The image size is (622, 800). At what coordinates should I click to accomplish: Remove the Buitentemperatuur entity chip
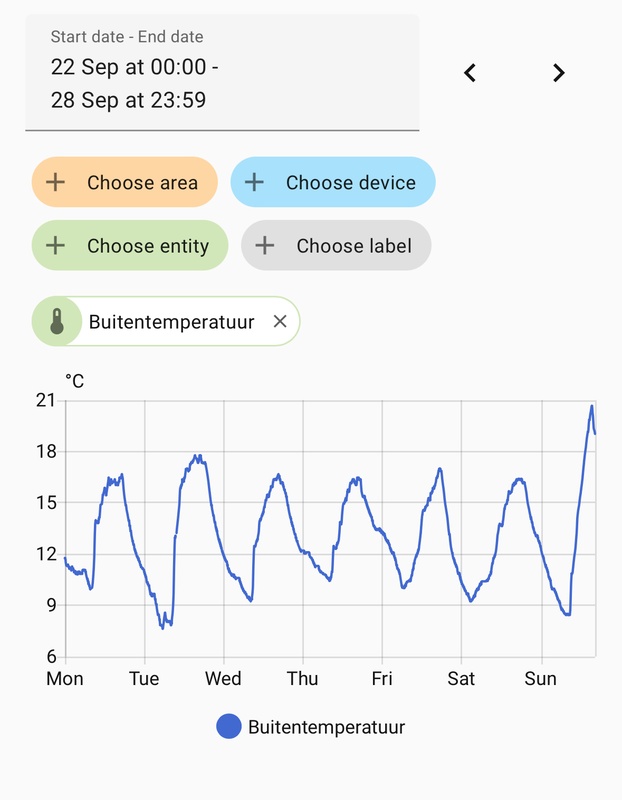[x=280, y=321]
